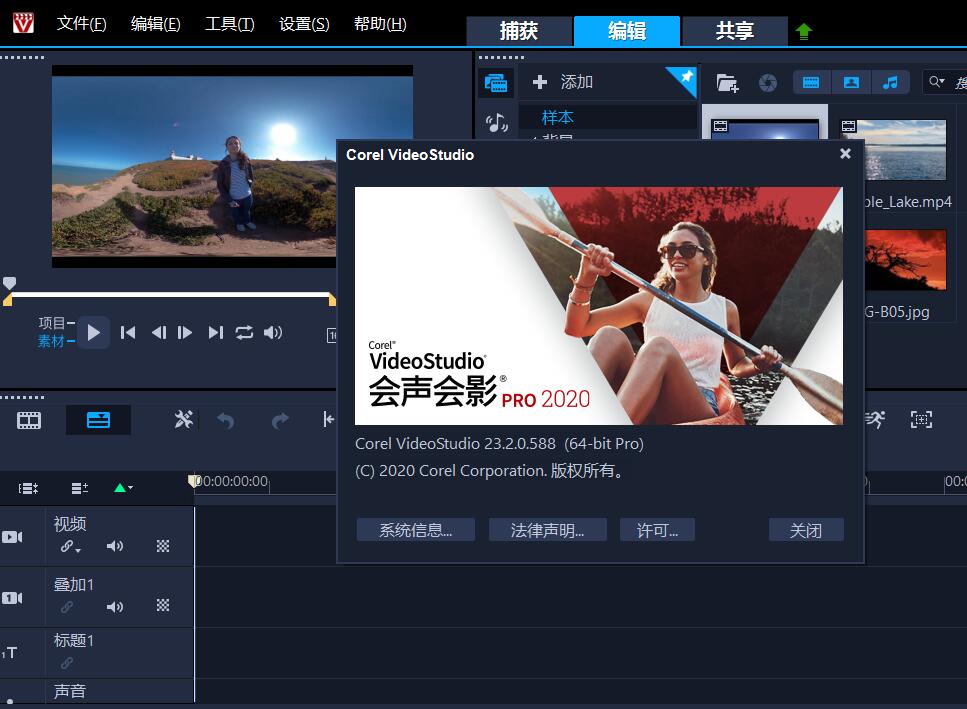Play the preview video
Screen dimensions: 967x709
point(94,333)
